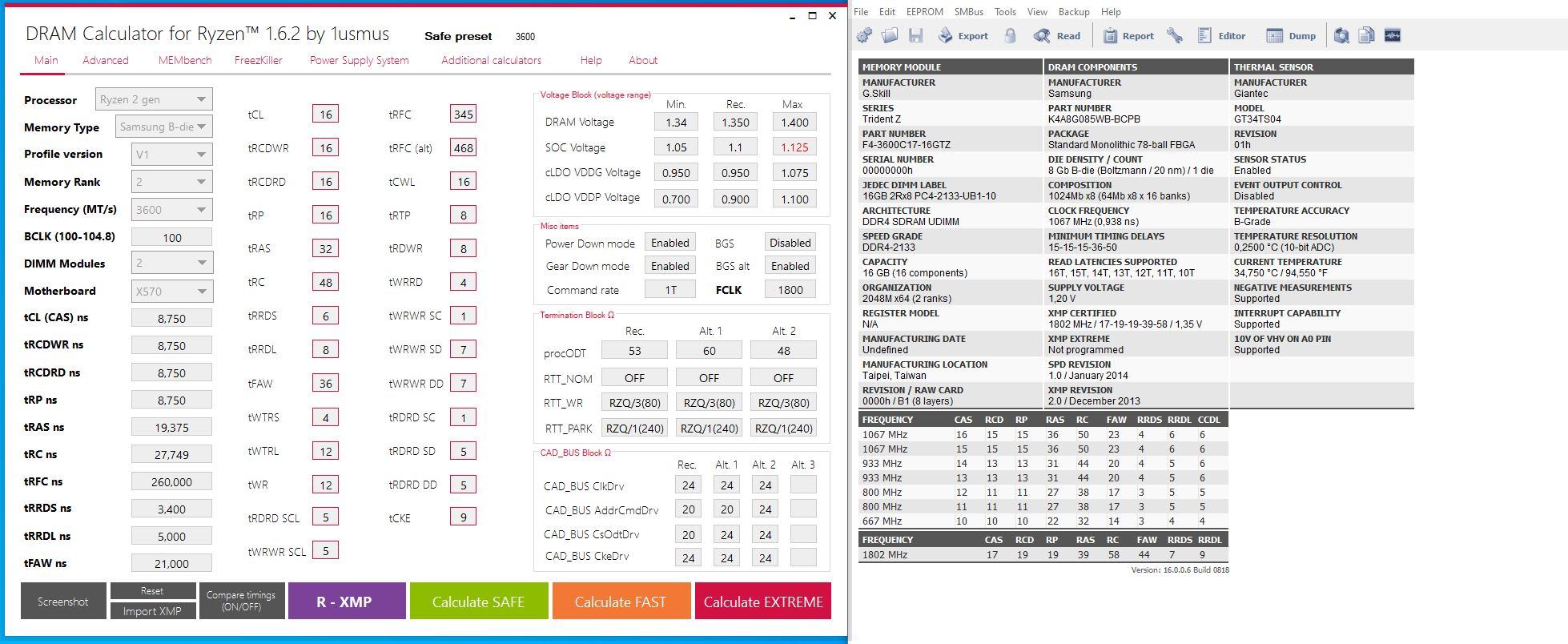Click the FCLK value 1800
This screenshot has height=644, width=1568.
(790, 290)
